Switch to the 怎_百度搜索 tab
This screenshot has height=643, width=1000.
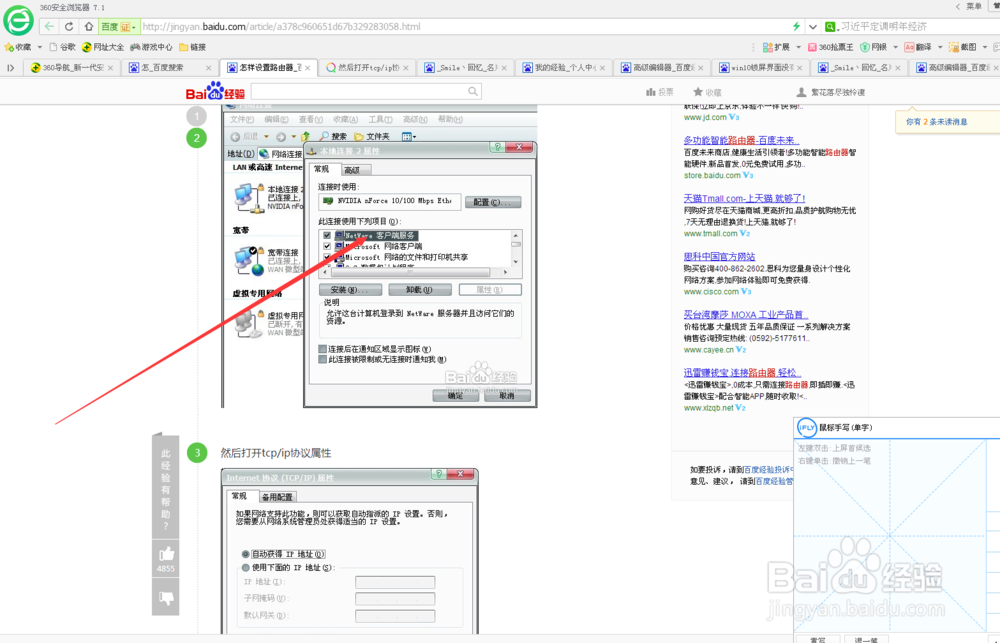coord(168,67)
